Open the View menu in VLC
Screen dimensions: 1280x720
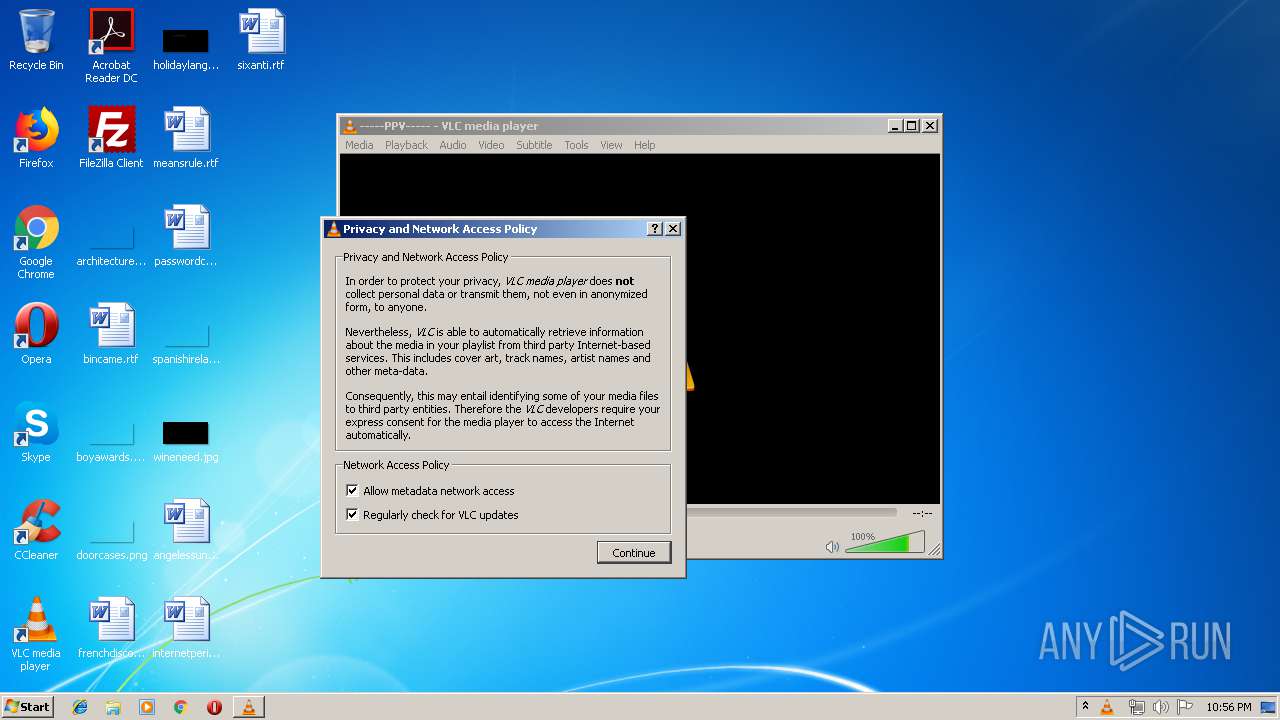click(x=611, y=145)
